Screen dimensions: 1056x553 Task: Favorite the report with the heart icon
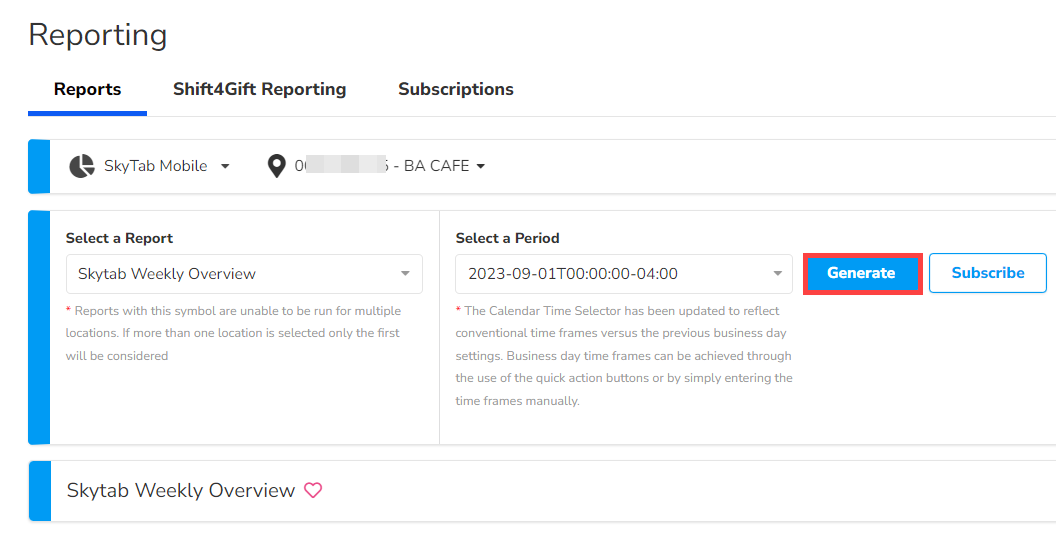click(x=313, y=490)
